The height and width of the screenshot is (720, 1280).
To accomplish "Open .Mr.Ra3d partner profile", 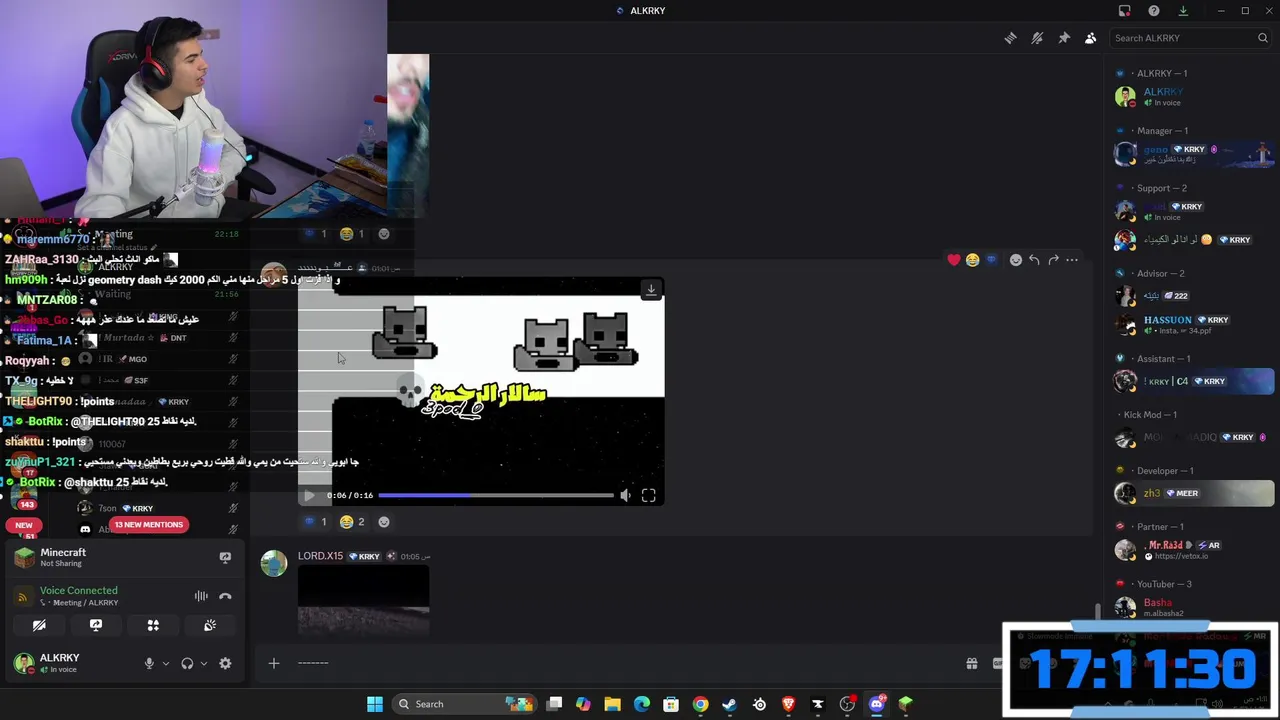I will point(1190,550).
